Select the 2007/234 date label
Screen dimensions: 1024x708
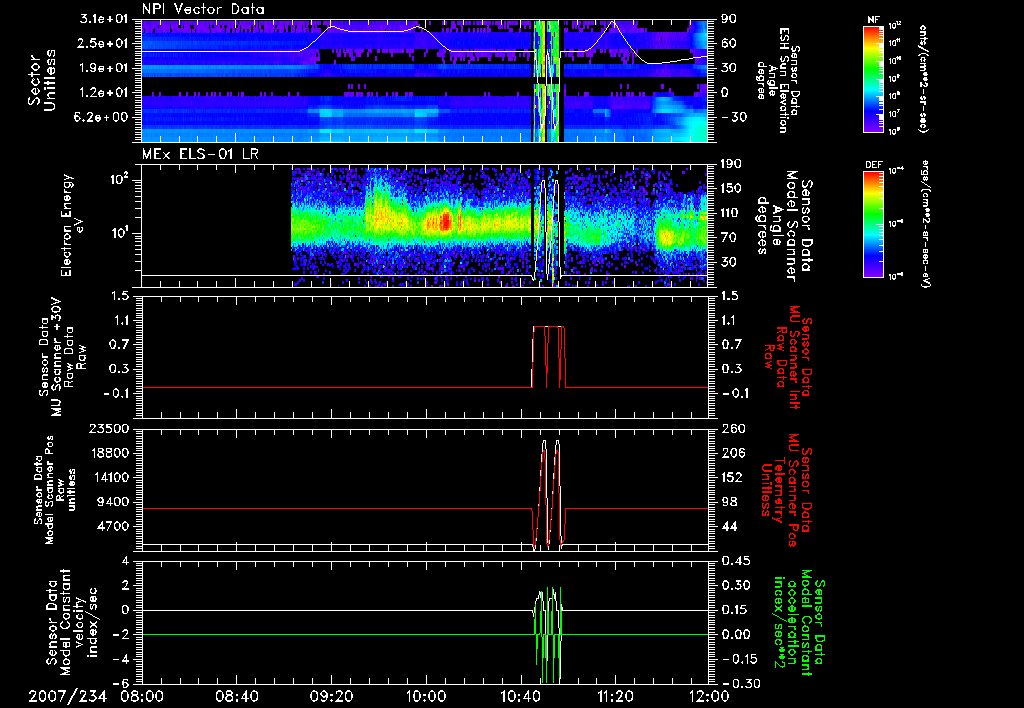point(67,696)
